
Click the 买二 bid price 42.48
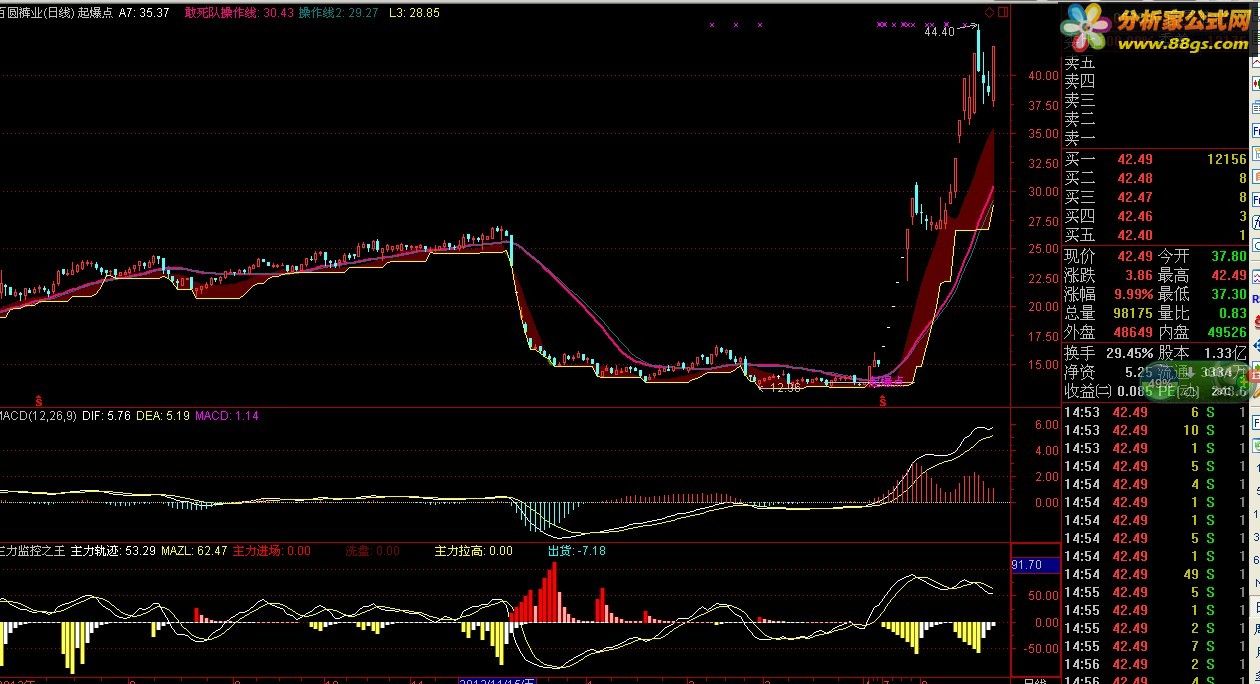click(1135, 178)
